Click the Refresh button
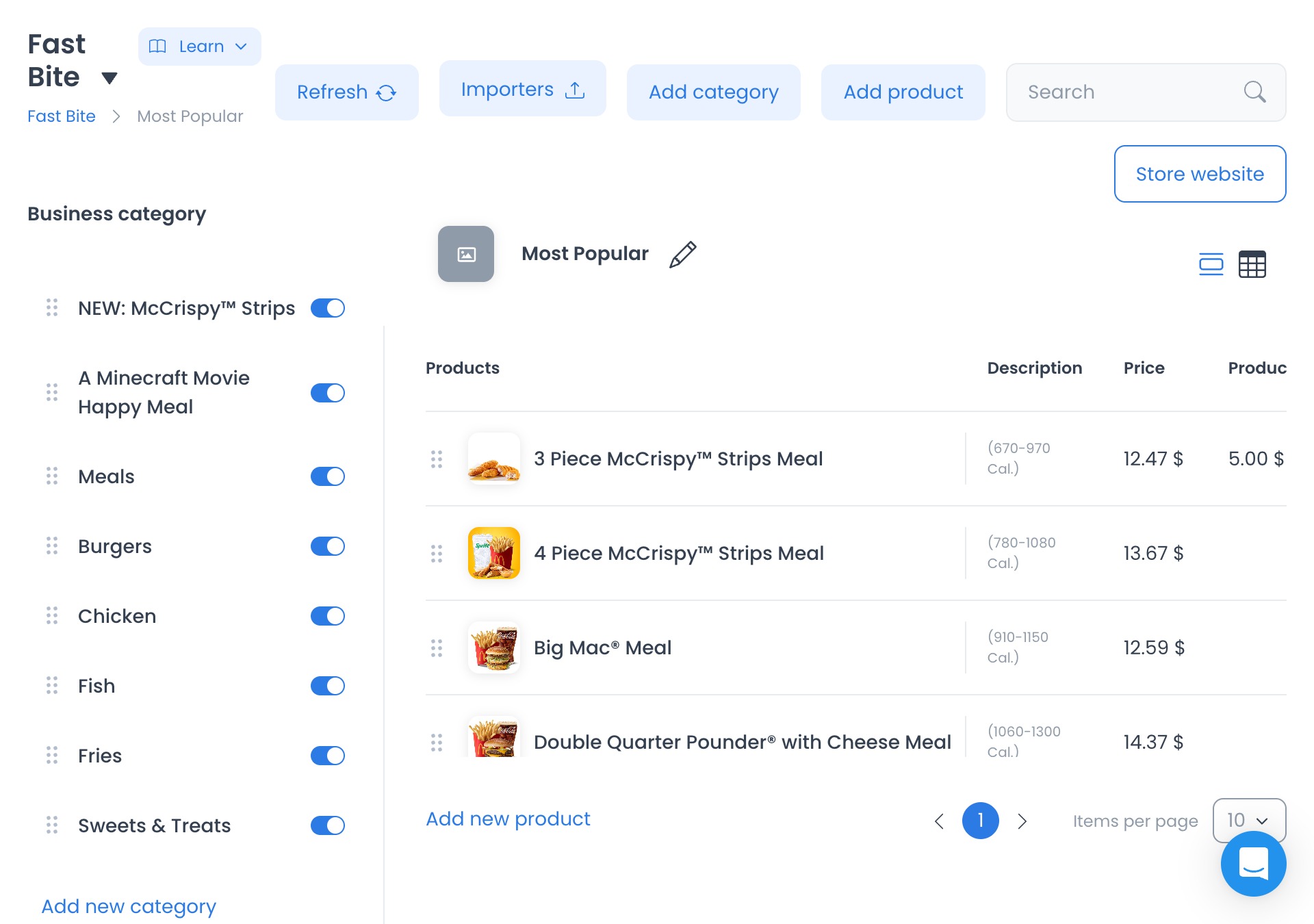 pyautogui.click(x=346, y=92)
